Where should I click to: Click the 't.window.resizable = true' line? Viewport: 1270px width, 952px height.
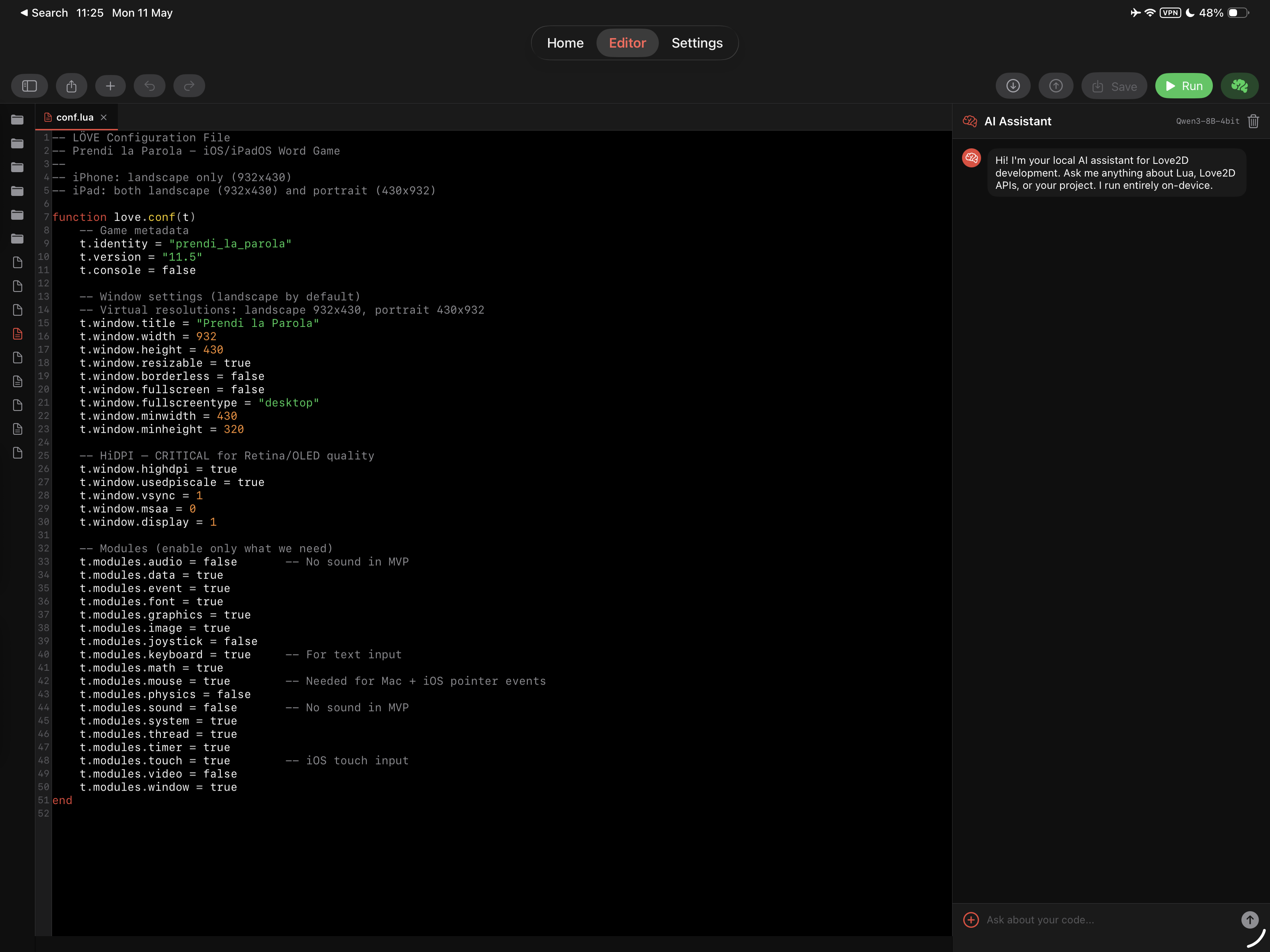click(165, 363)
